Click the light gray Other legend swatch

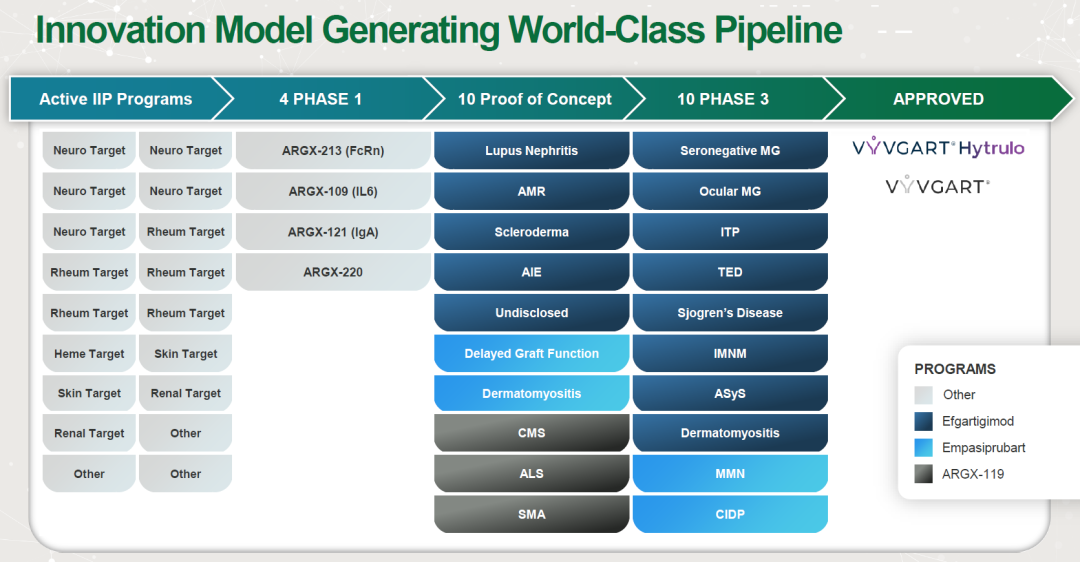[x=923, y=395]
